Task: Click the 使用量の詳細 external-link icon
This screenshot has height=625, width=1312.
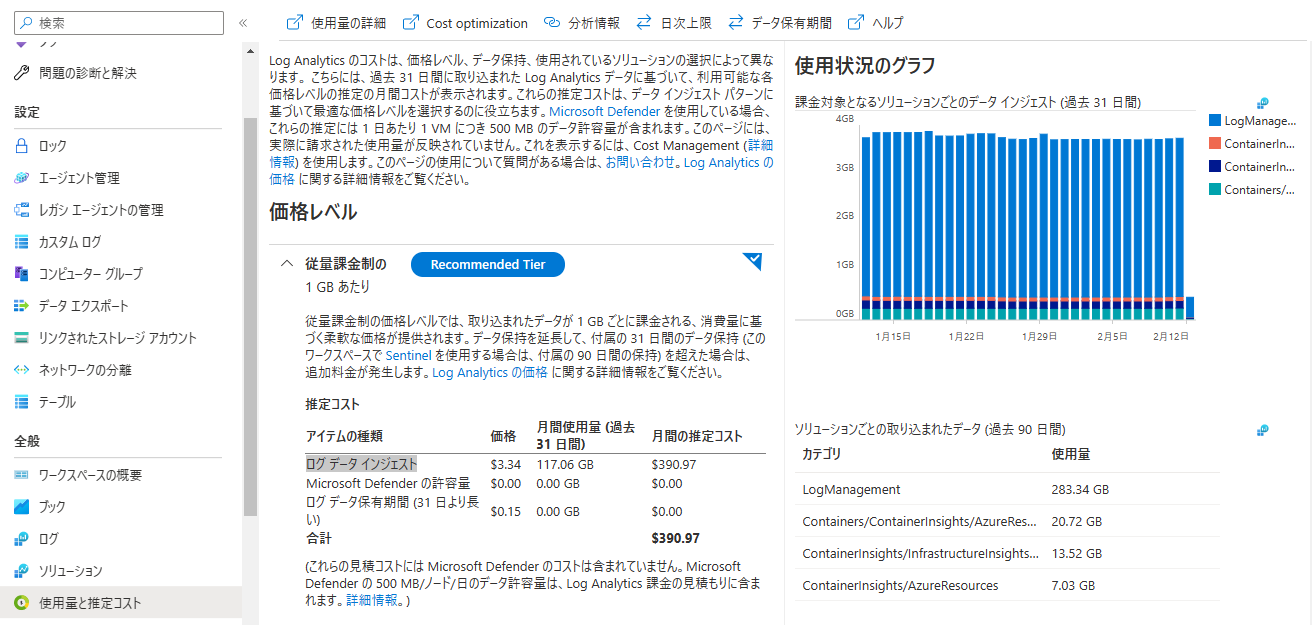Action: coord(295,22)
